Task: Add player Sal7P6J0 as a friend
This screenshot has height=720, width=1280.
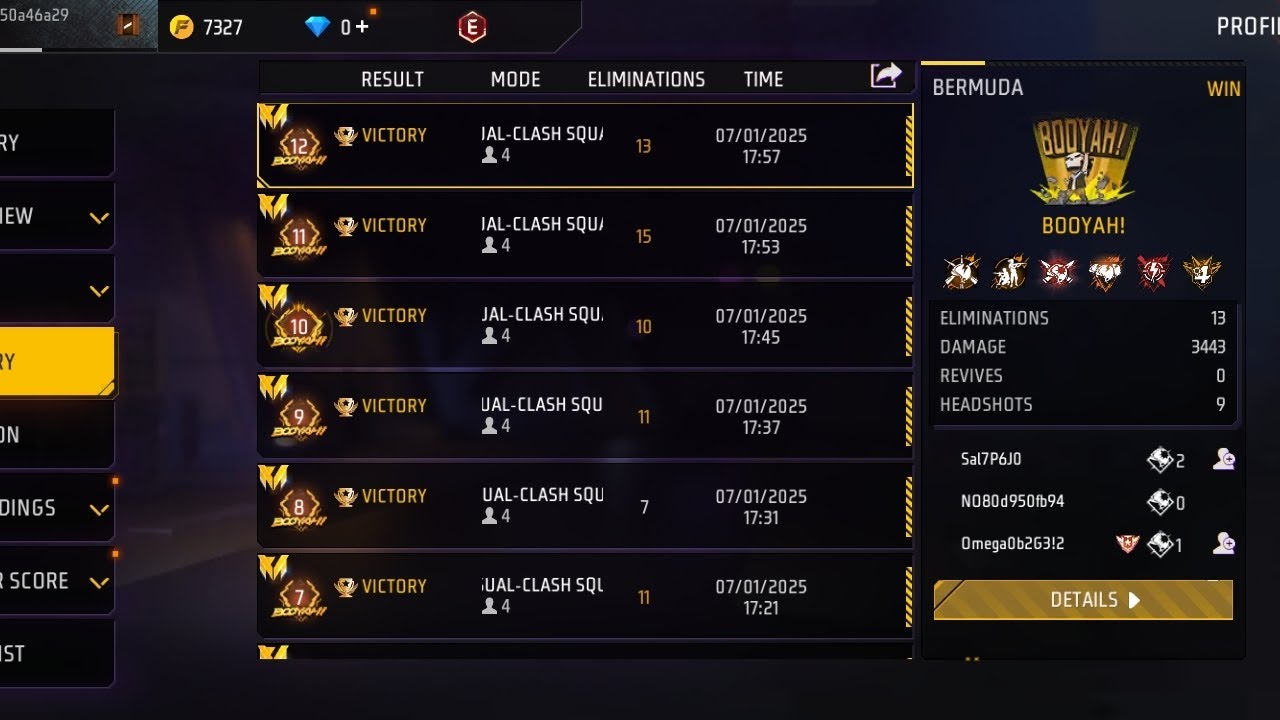Action: tap(1224, 460)
